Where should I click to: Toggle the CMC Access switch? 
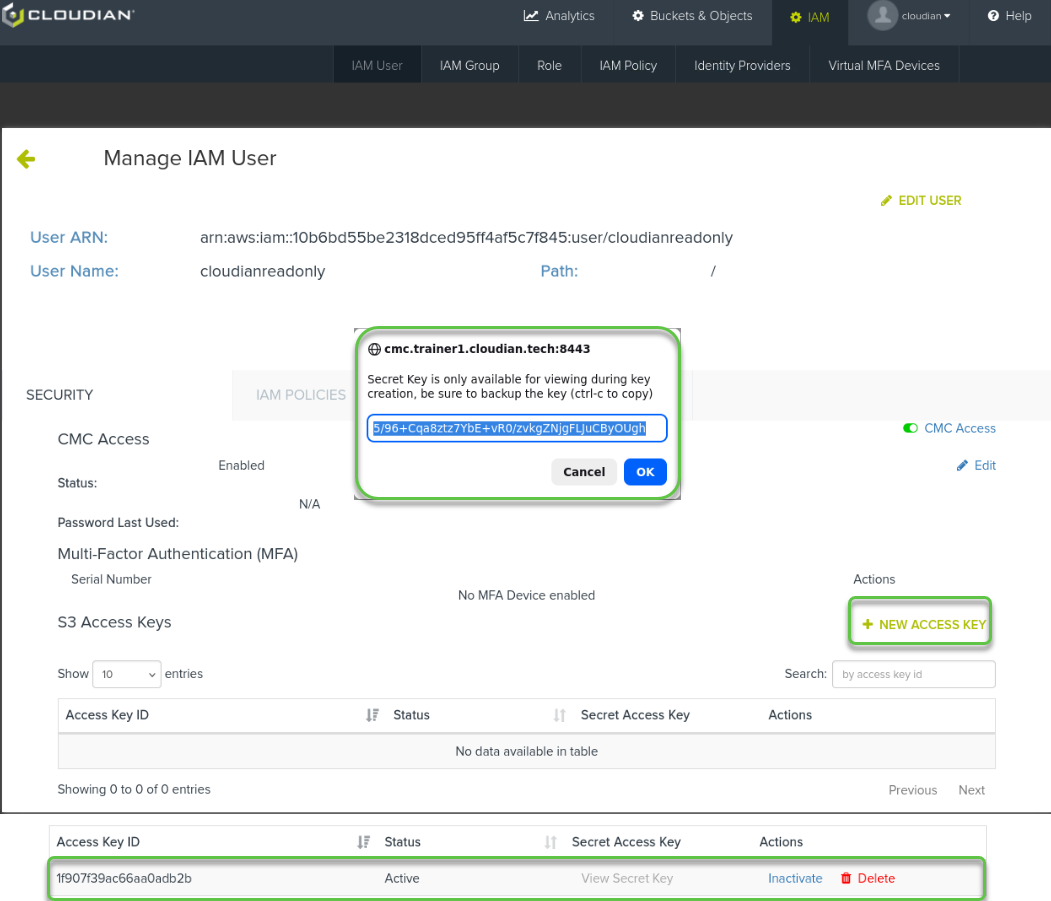[910, 428]
